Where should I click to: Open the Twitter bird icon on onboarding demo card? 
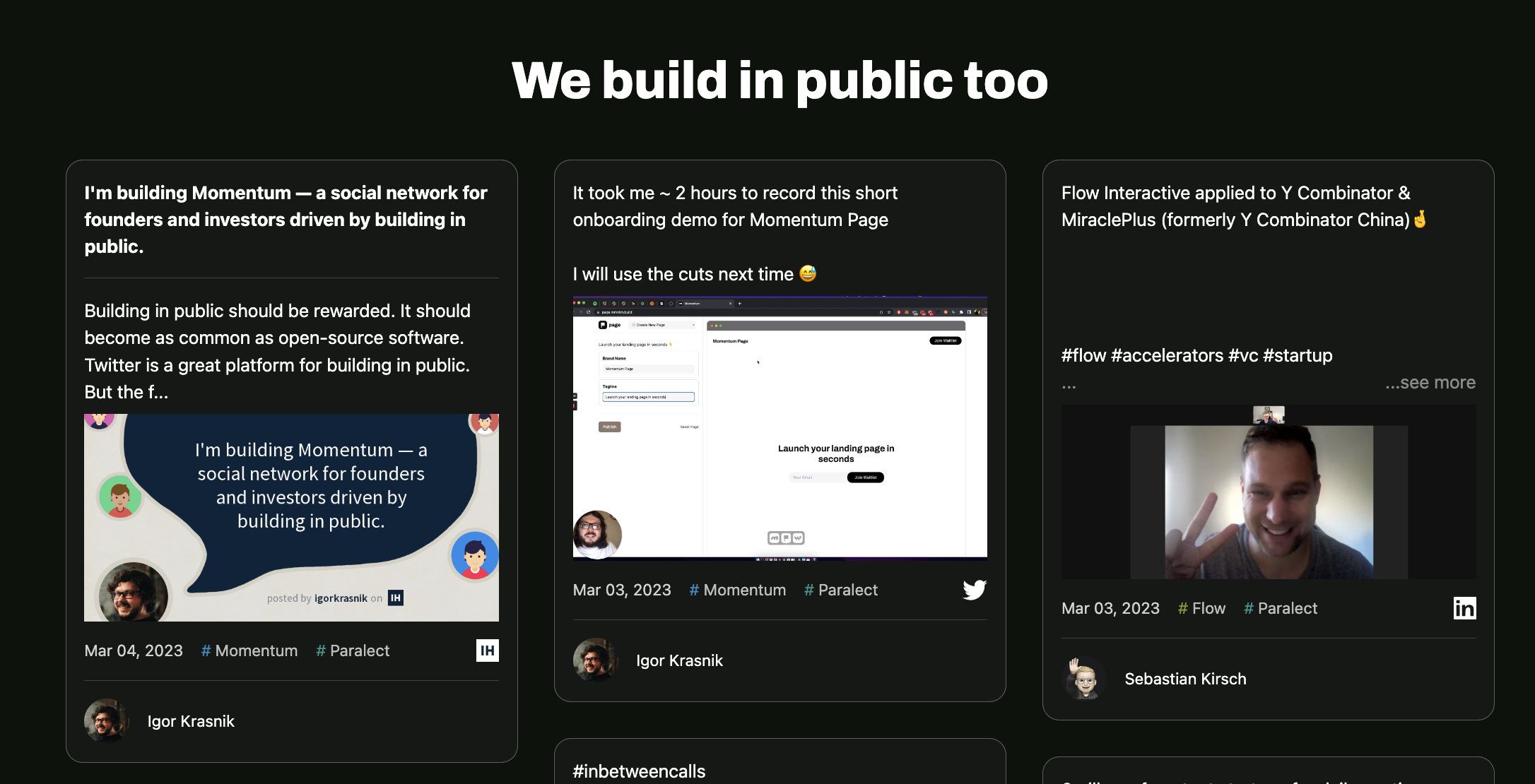click(975, 590)
